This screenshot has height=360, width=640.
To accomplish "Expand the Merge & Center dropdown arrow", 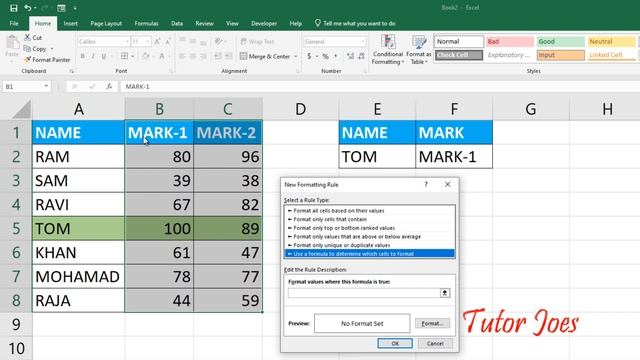I will coord(296,56).
